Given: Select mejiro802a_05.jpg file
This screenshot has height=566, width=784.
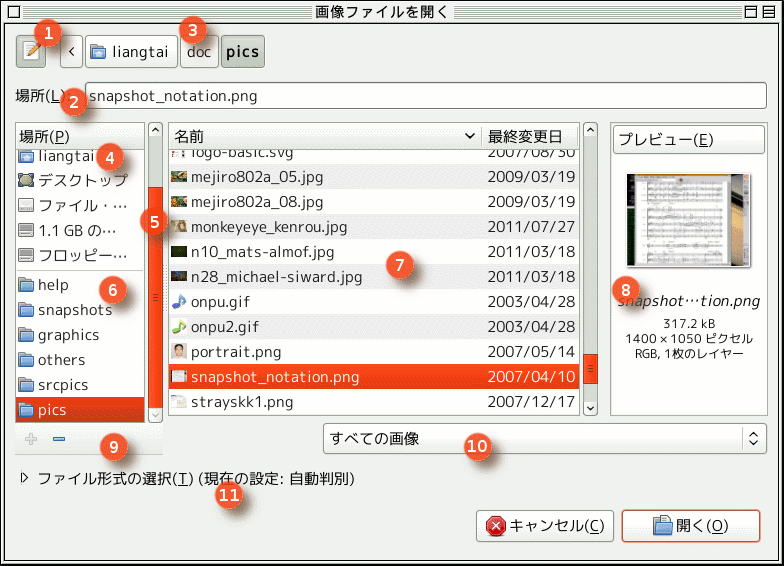Looking at the screenshot, I should point(374,176).
